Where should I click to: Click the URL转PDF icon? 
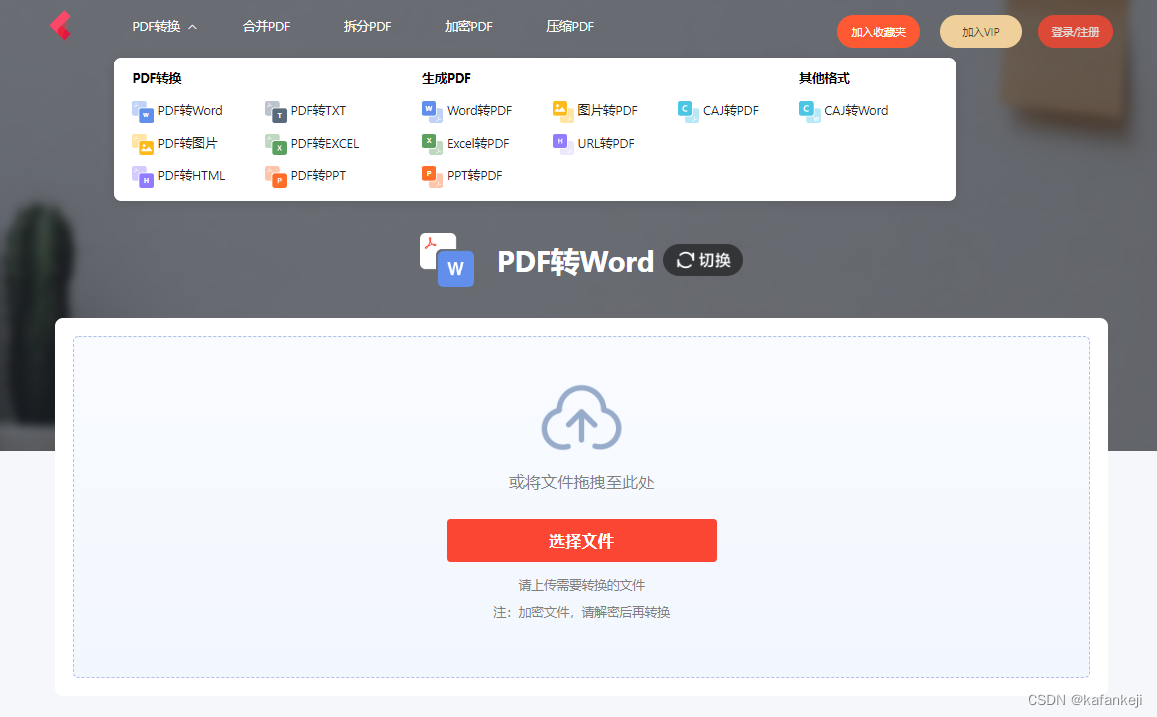tap(563, 144)
